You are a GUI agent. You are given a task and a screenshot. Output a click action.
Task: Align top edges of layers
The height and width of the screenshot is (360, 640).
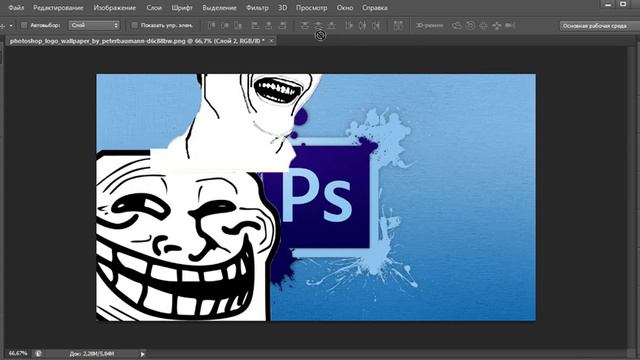[211, 25]
